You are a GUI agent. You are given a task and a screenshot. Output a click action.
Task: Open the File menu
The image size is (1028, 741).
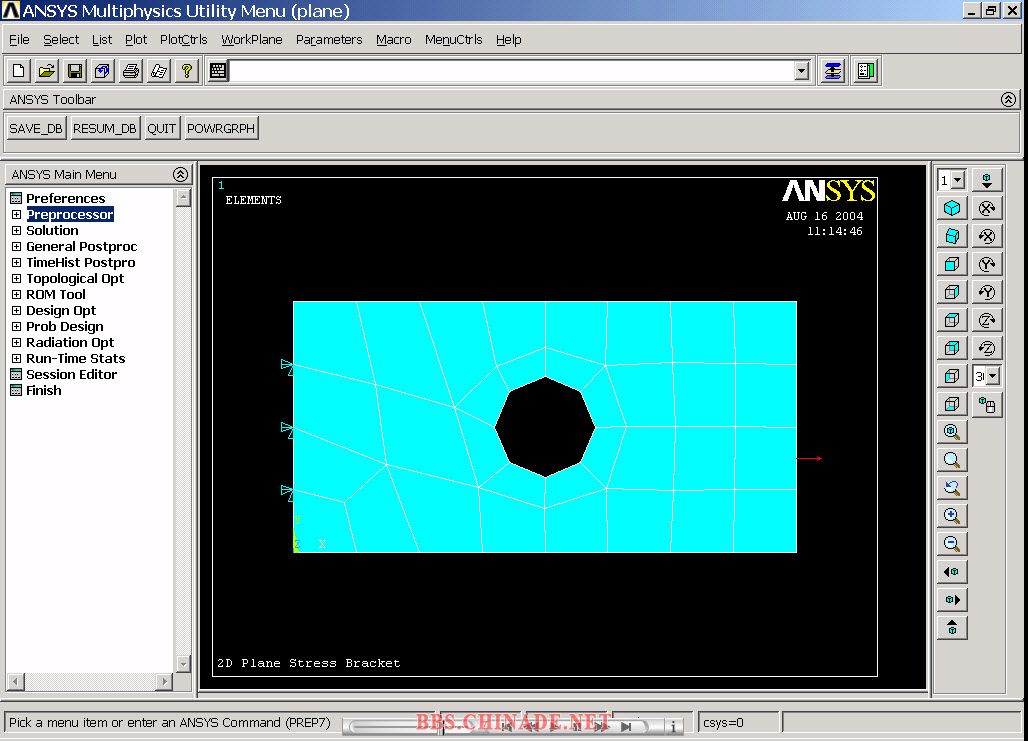pyautogui.click(x=19, y=39)
